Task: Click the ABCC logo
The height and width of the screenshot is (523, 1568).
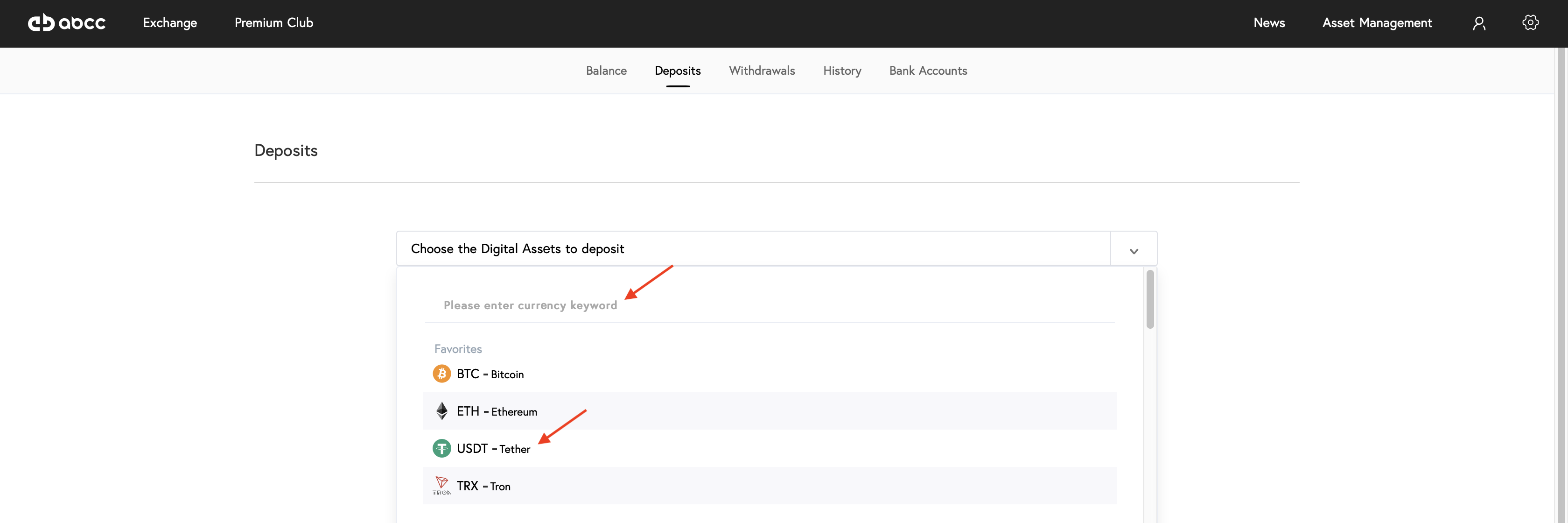Action: click(x=67, y=22)
